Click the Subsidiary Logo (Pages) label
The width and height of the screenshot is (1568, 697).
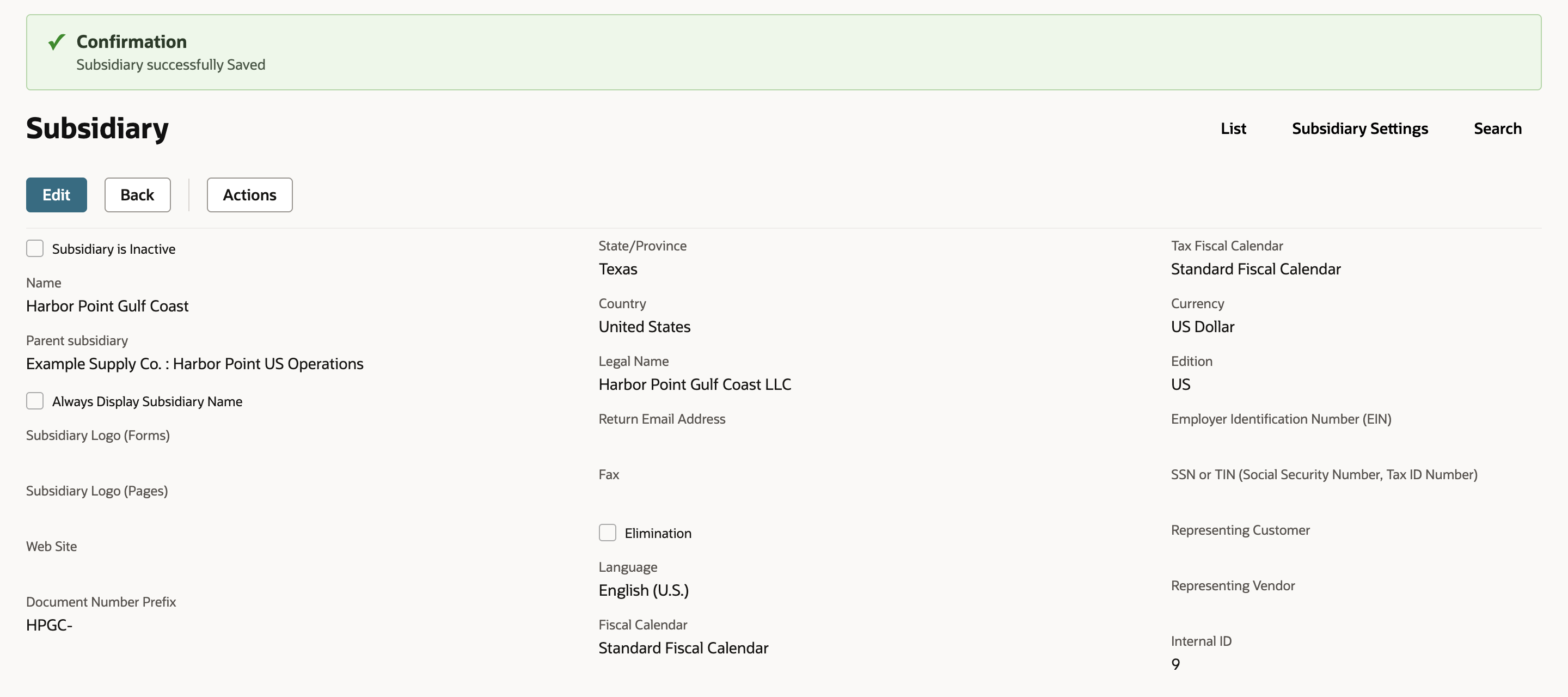(97, 491)
